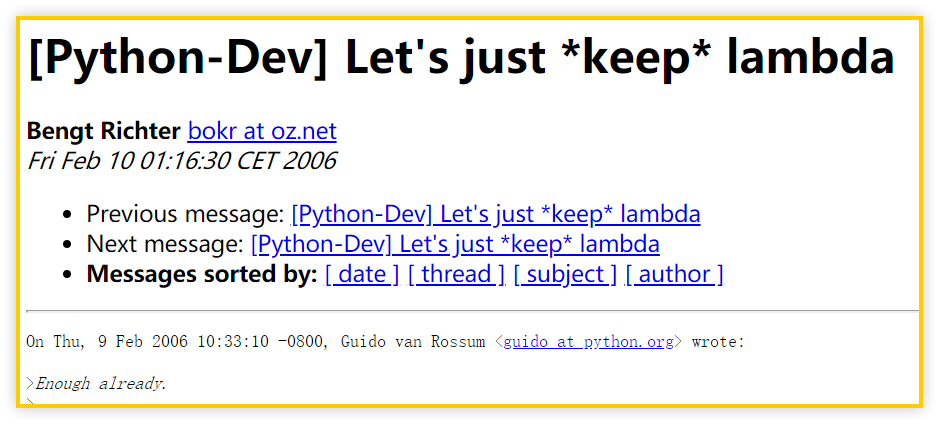The height and width of the screenshot is (424, 939).
Task: Click the quoted text "Enough already."
Action: point(101,384)
